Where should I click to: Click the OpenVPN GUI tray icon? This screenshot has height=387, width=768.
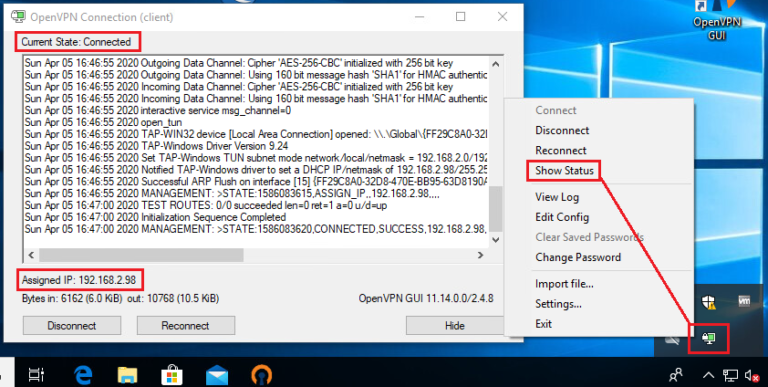click(x=709, y=338)
